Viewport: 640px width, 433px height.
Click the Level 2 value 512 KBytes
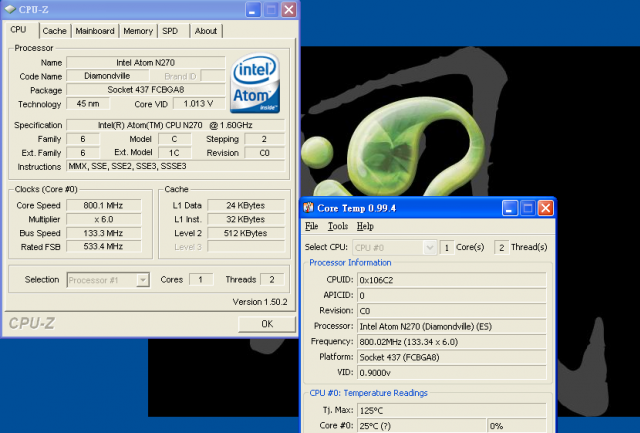click(x=246, y=233)
